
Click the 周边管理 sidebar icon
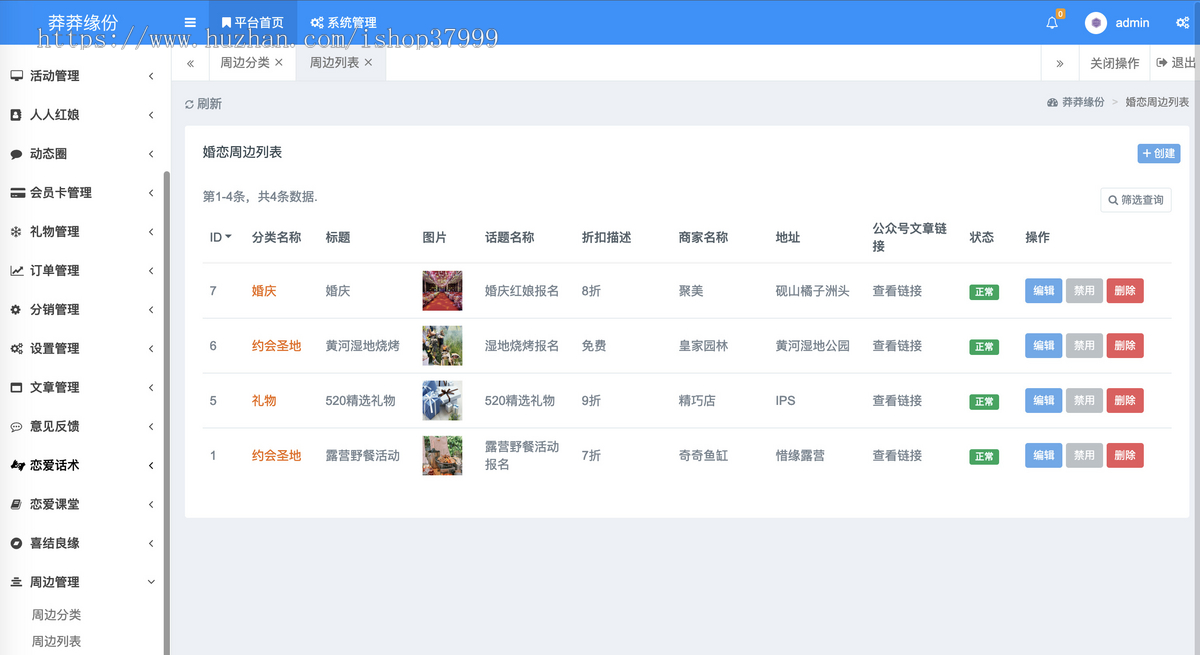(16, 582)
